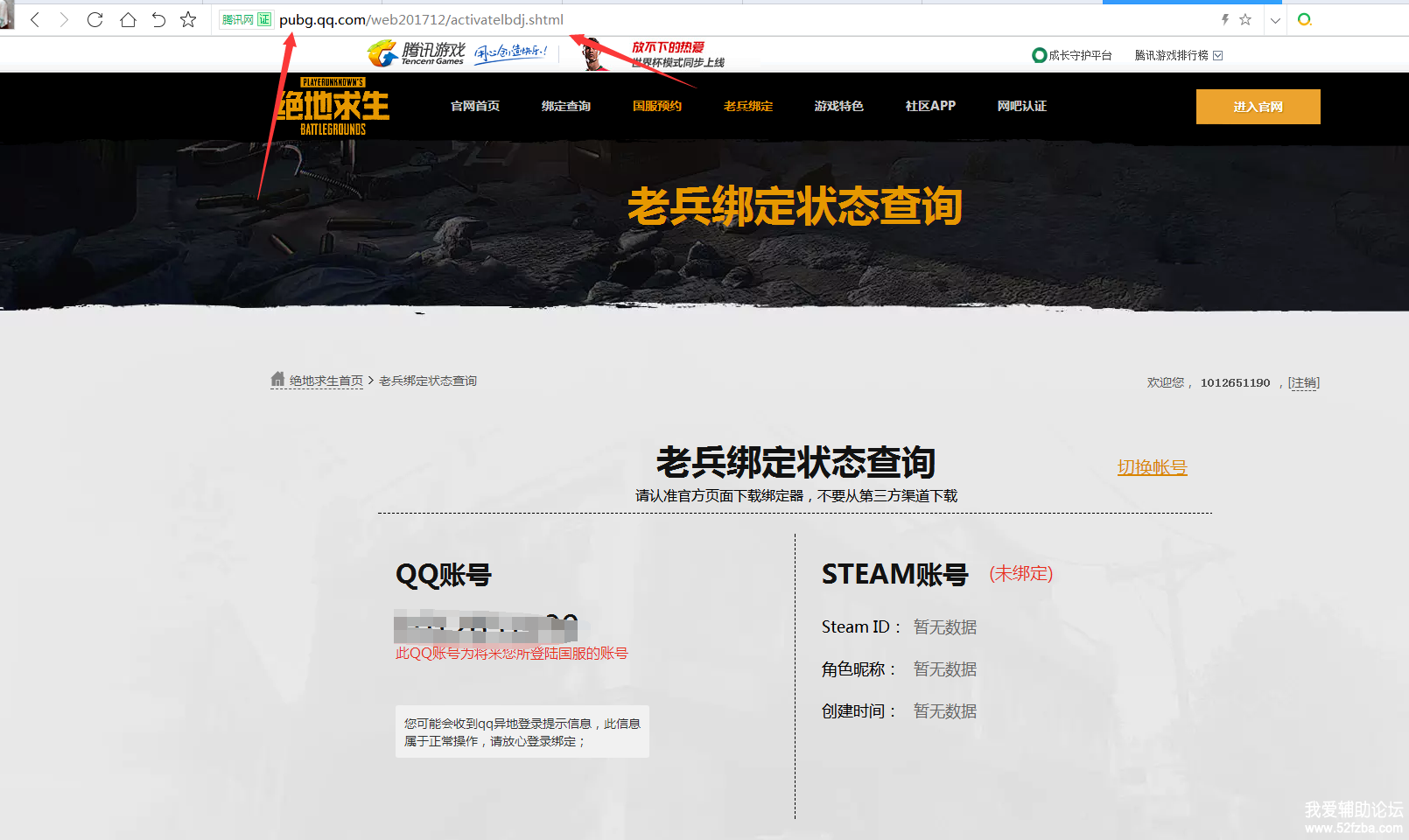Click the 360 search icon beside address bar
The width and height of the screenshot is (1409, 840).
[x=1304, y=19]
